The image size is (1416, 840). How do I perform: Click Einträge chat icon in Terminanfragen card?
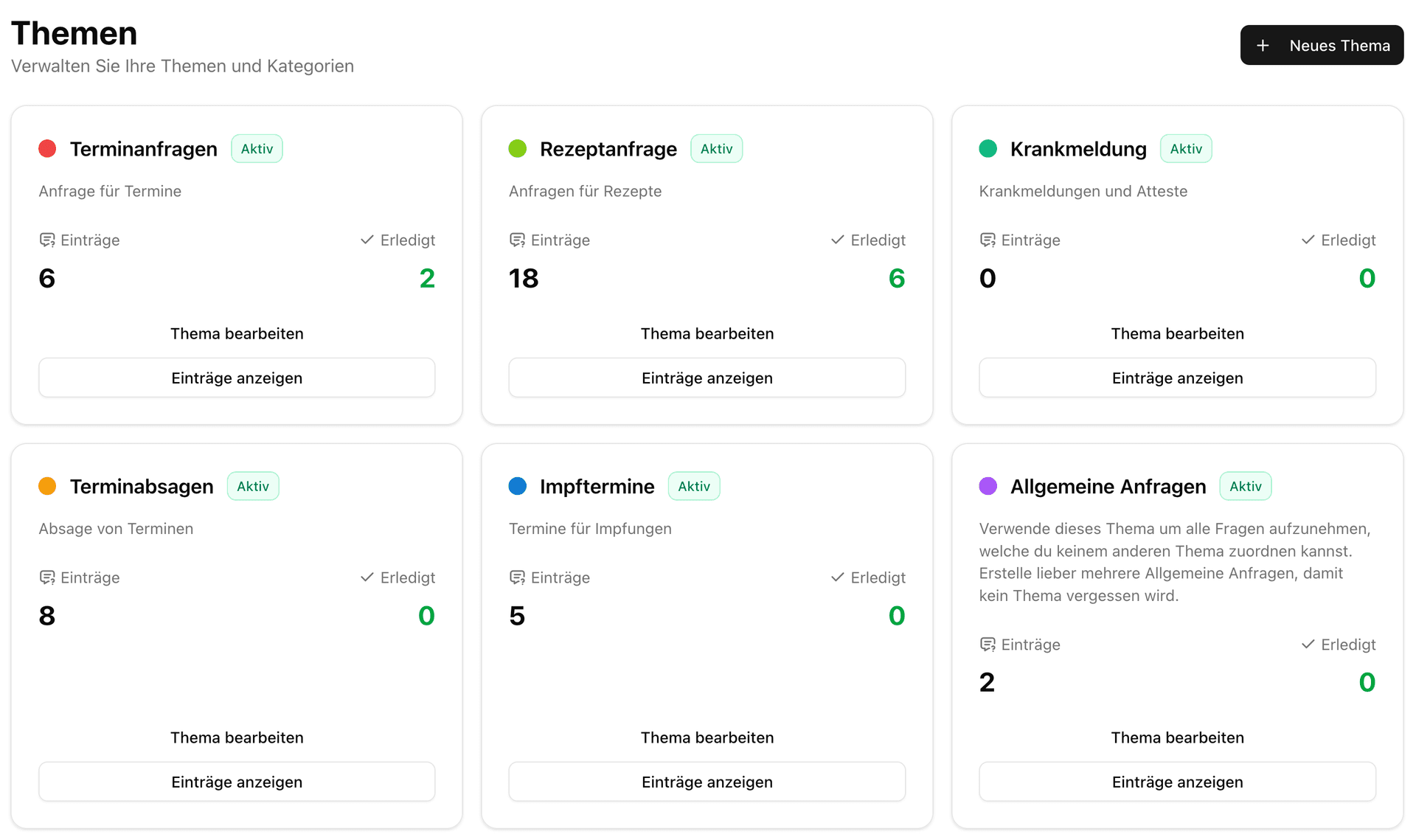[47, 240]
